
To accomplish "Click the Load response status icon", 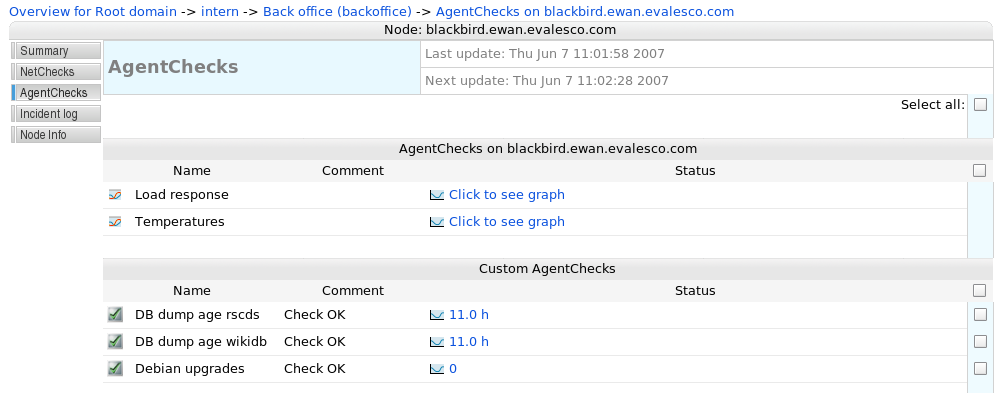I will pos(115,194).
